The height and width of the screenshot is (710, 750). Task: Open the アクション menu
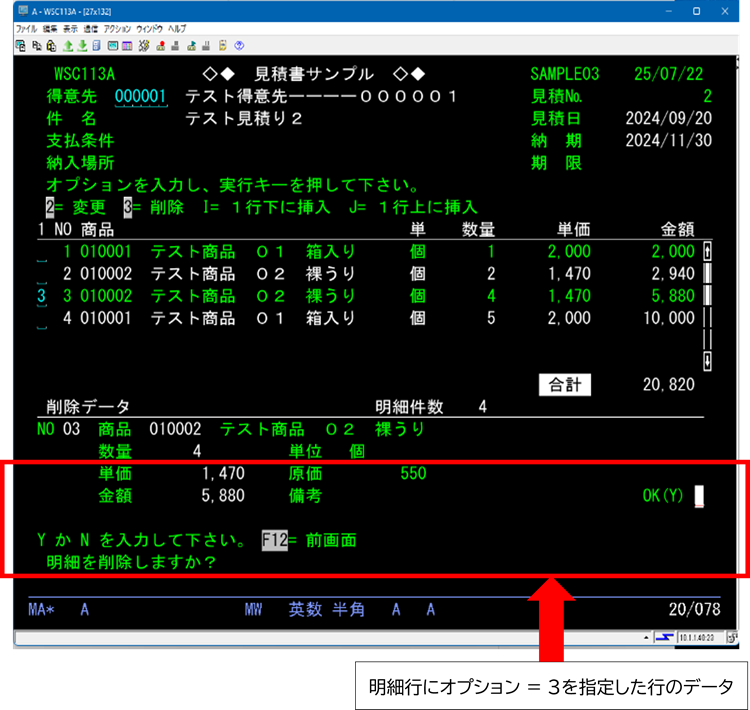[x=117, y=30]
